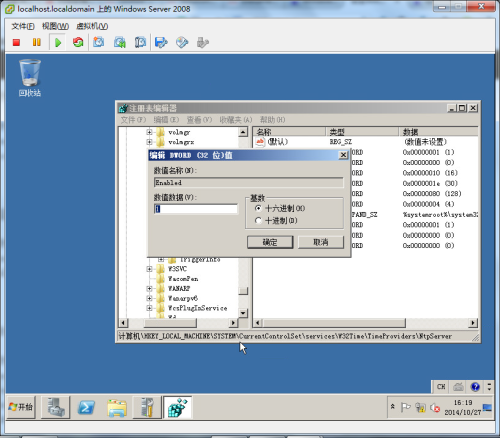Click the green play VM button
The image size is (500, 438).
[58, 42]
